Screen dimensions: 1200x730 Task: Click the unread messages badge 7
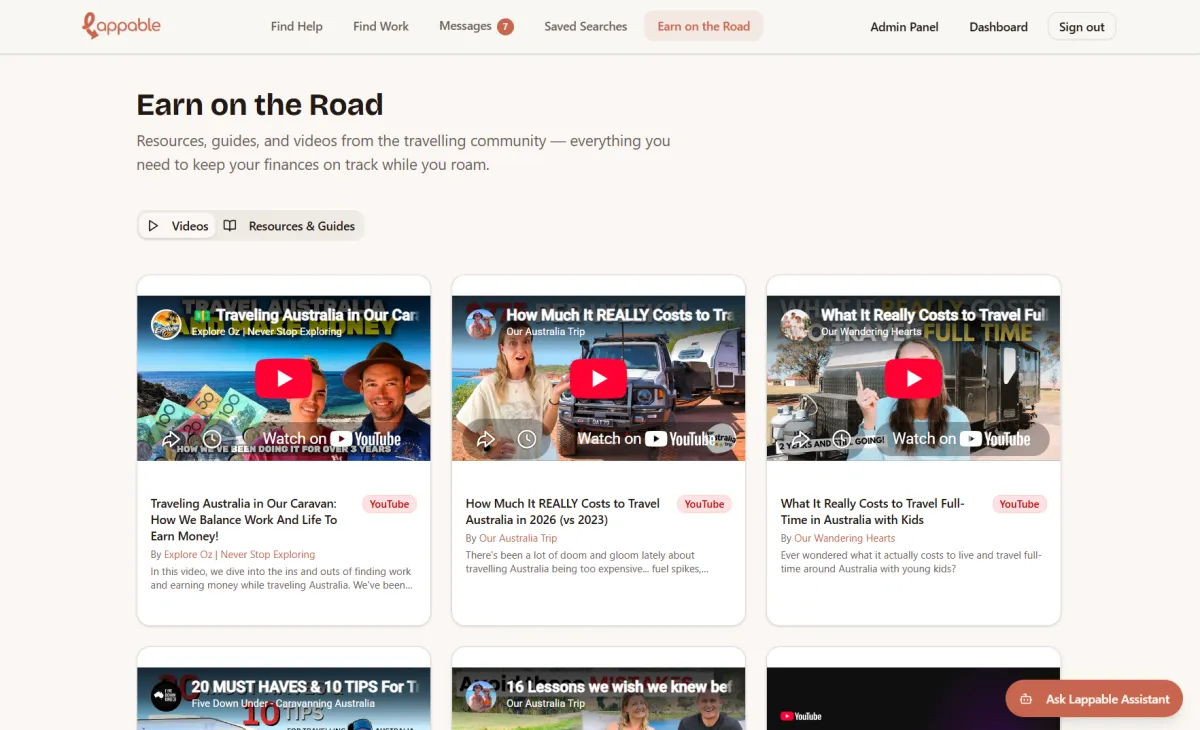pyautogui.click(x=506, y=26)
